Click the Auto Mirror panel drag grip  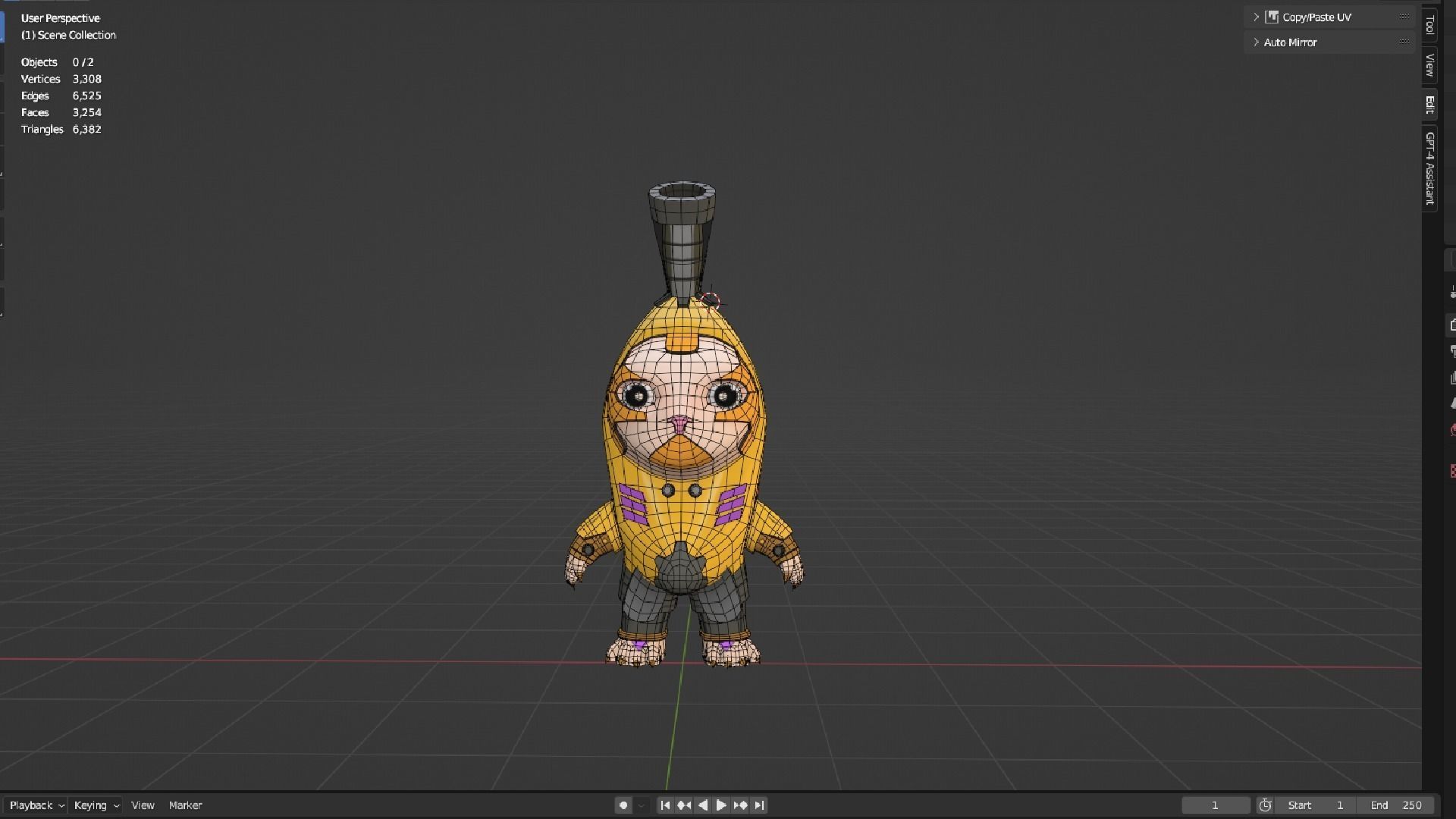pos(1404,42)
